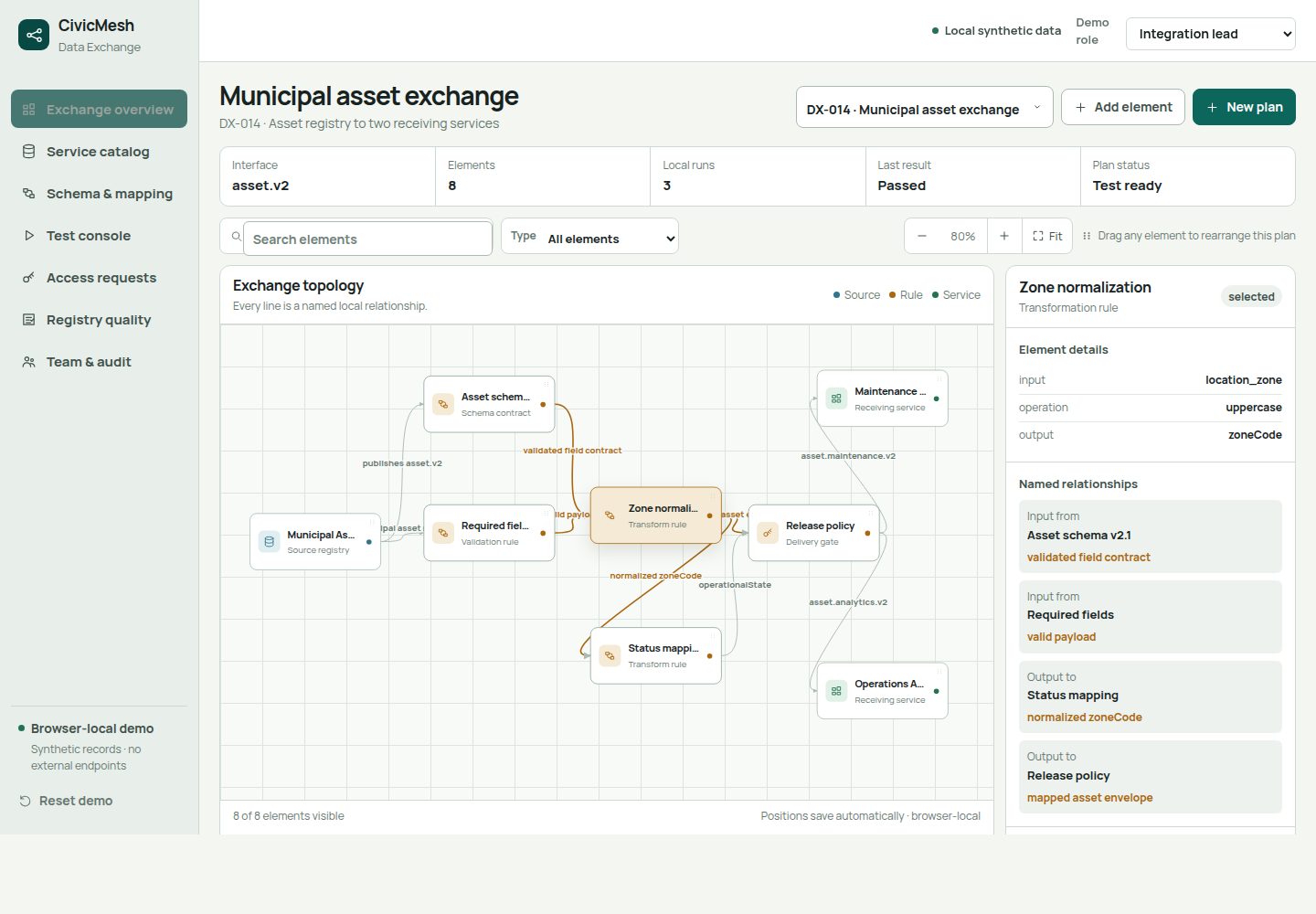The image size is (1316, 914).
Task: Select the Municipal As... source registry node
Action: (x=315, y=541)
